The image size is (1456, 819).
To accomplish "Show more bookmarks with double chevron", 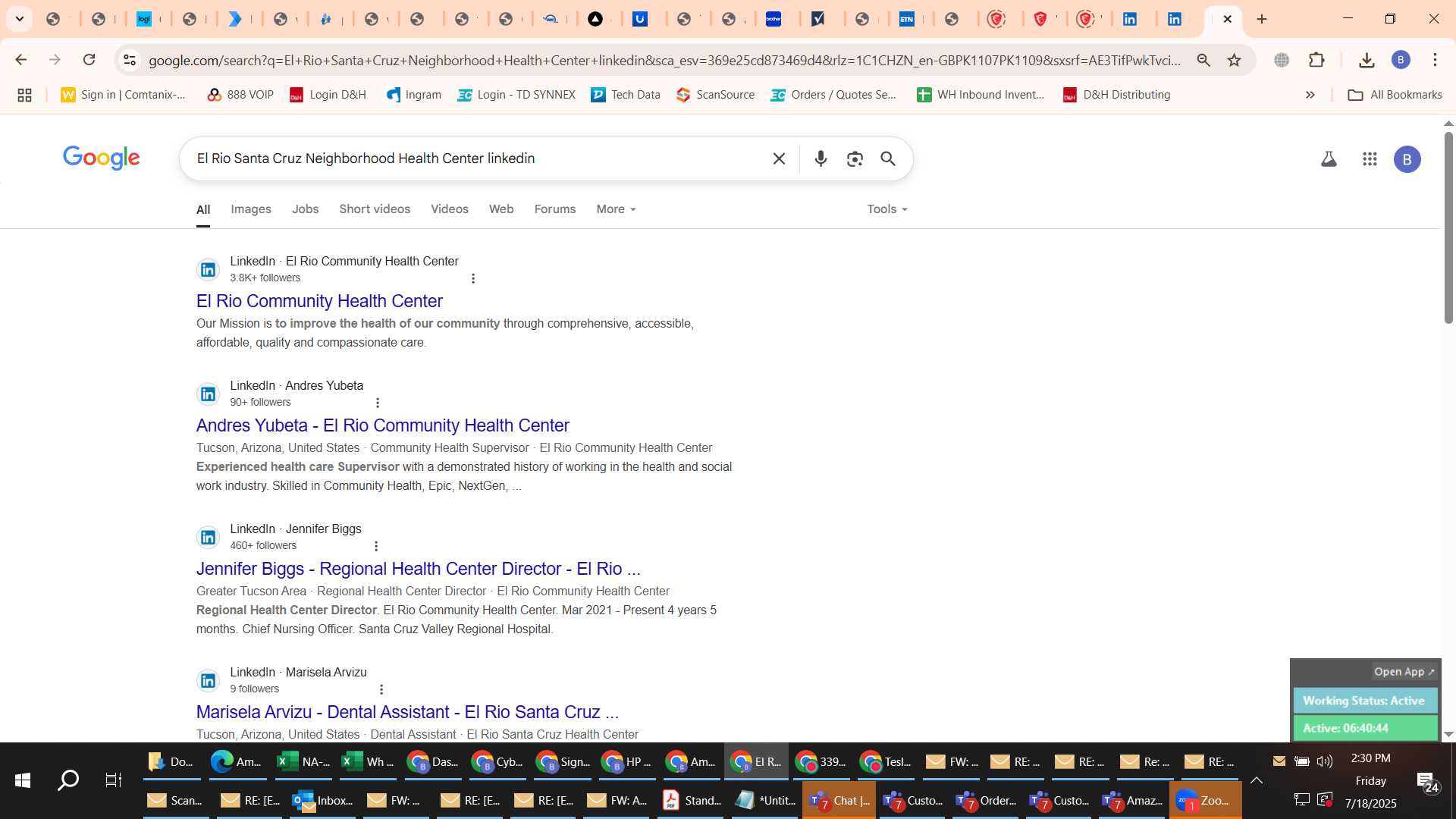I will point(1310,95).
